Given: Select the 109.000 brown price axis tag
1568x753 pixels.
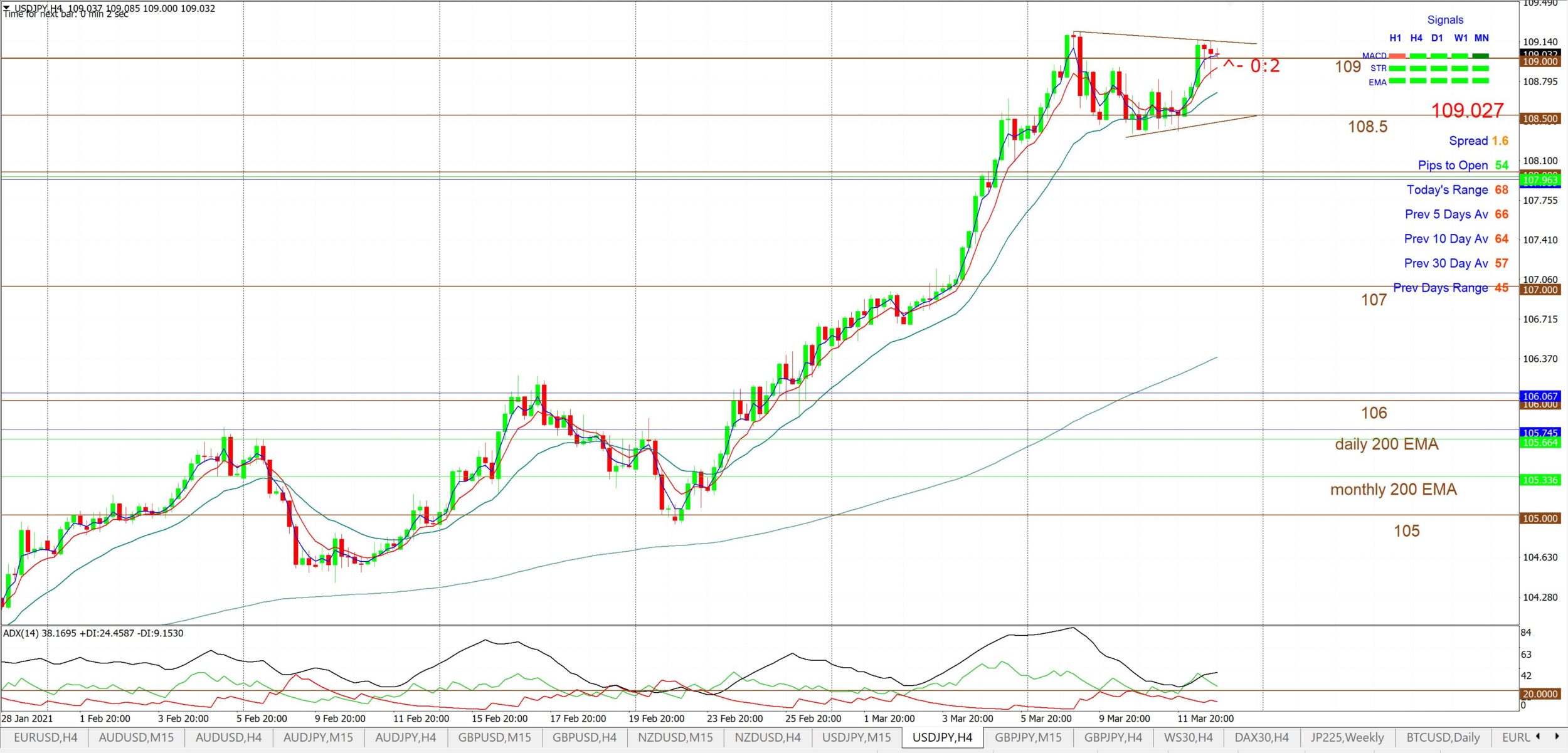Looking at the screenshot, I should click(x=1540, y=62).
